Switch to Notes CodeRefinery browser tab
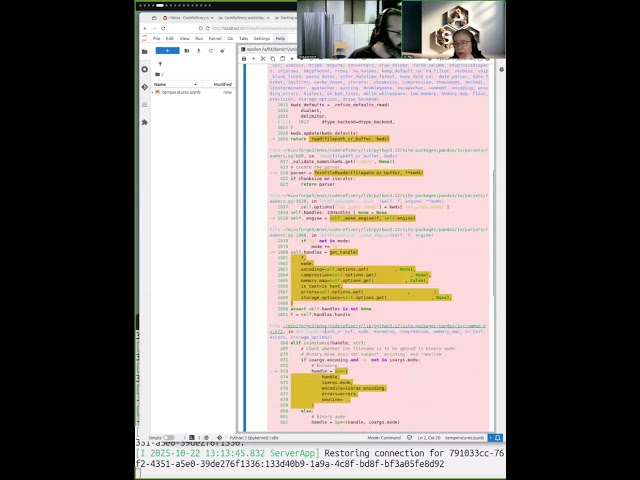This screenshot has width=640, height=480. tap(187, 18)
